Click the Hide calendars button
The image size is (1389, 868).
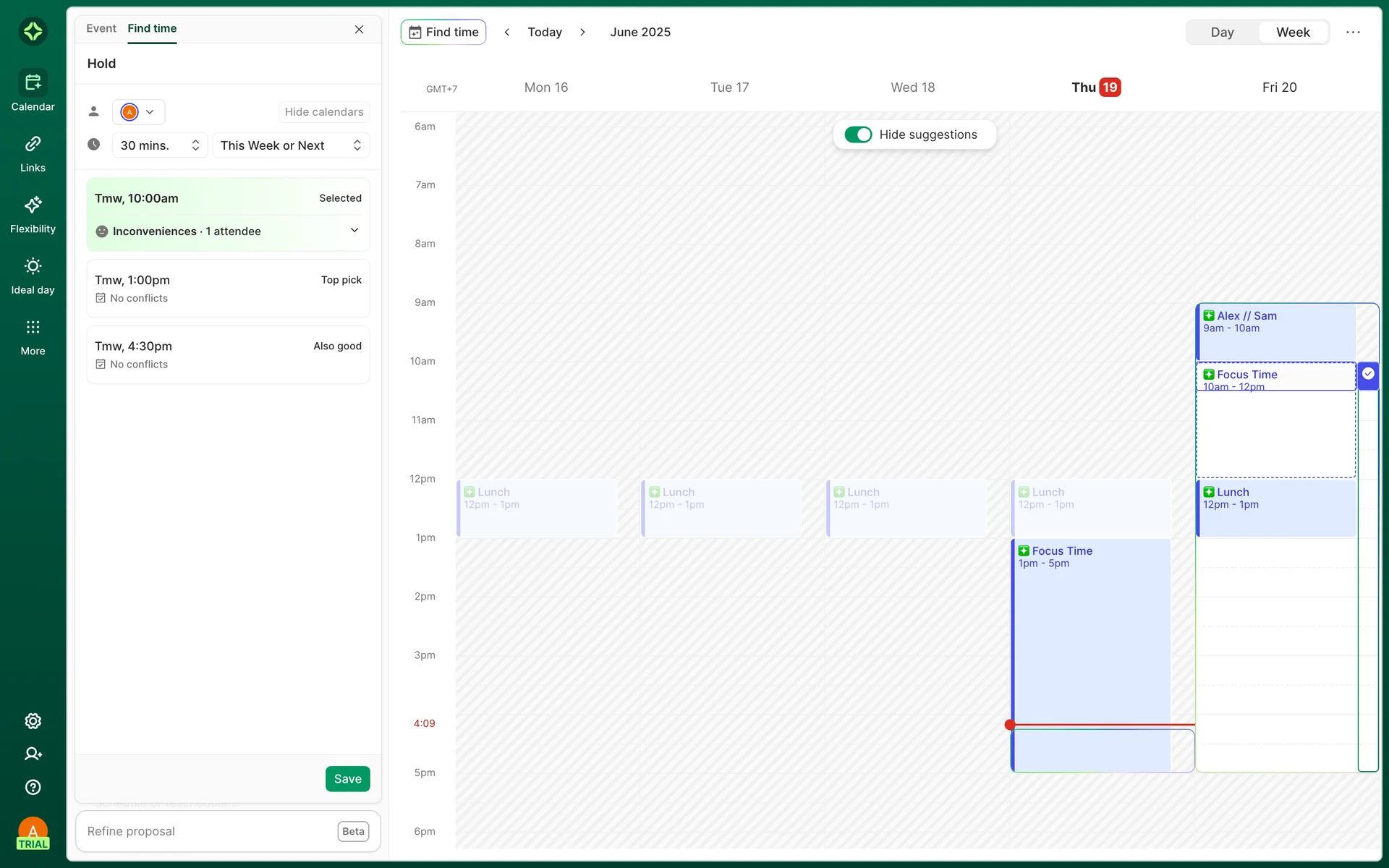(x=323, y=112)
